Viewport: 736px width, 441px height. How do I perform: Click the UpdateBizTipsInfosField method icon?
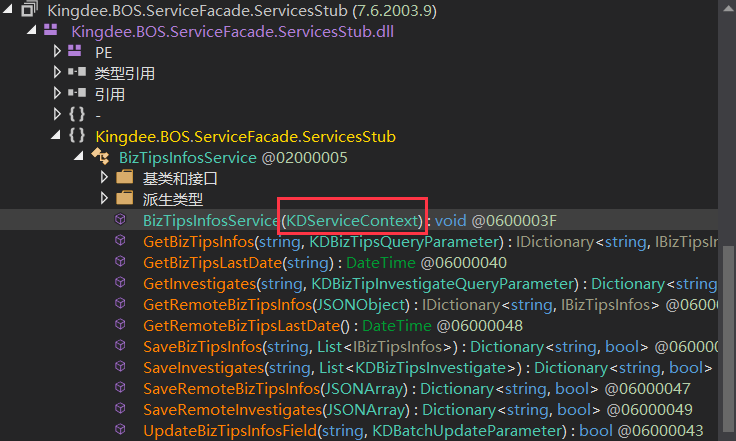tap(121, 429)
